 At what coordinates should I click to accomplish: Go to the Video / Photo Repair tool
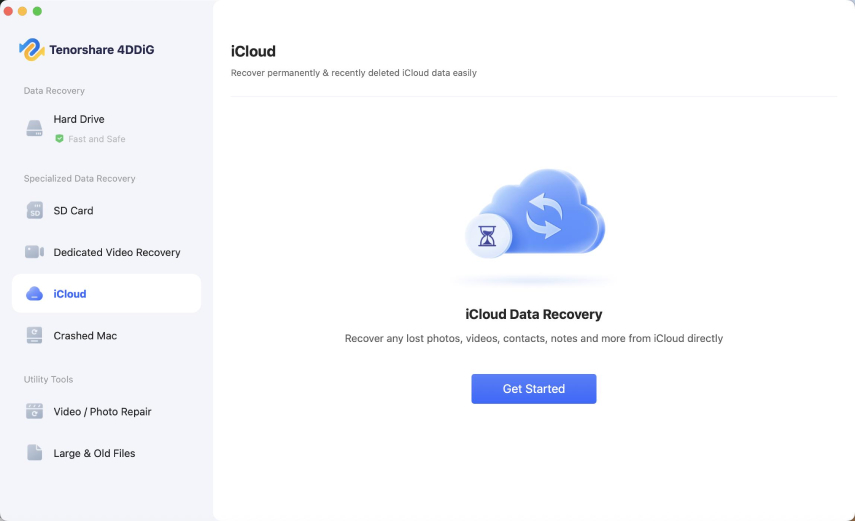(102, 412)
